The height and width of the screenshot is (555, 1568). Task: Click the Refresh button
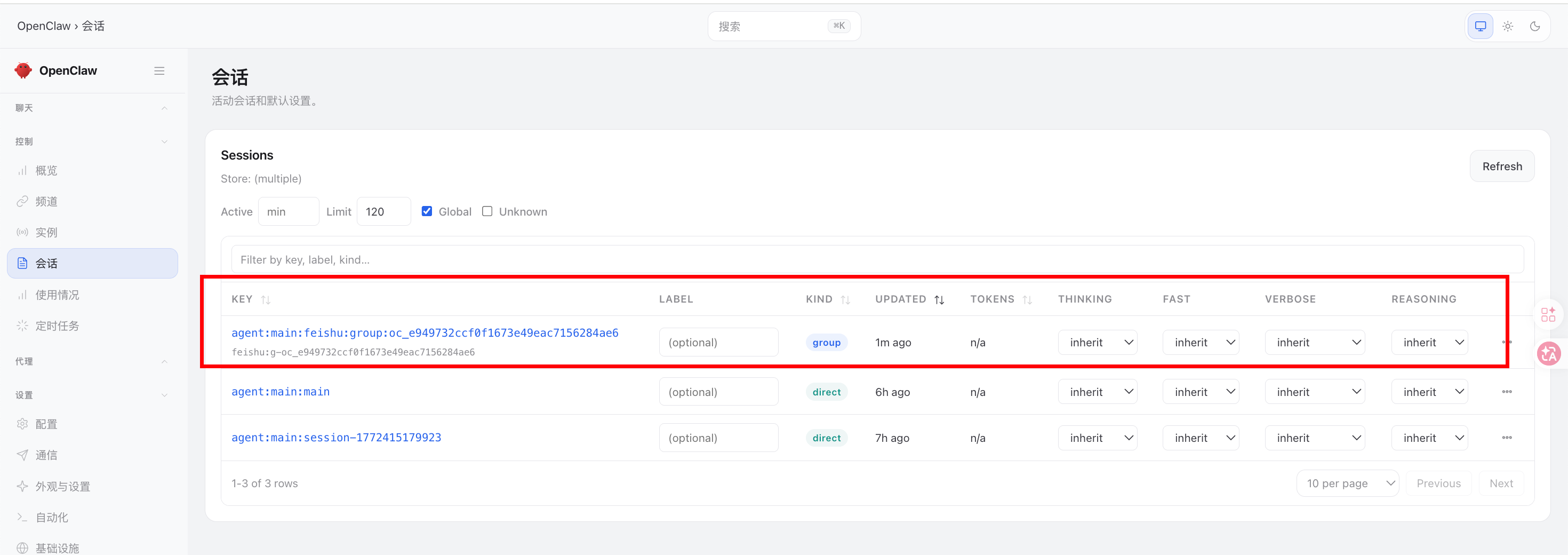tap(1502, 166)
